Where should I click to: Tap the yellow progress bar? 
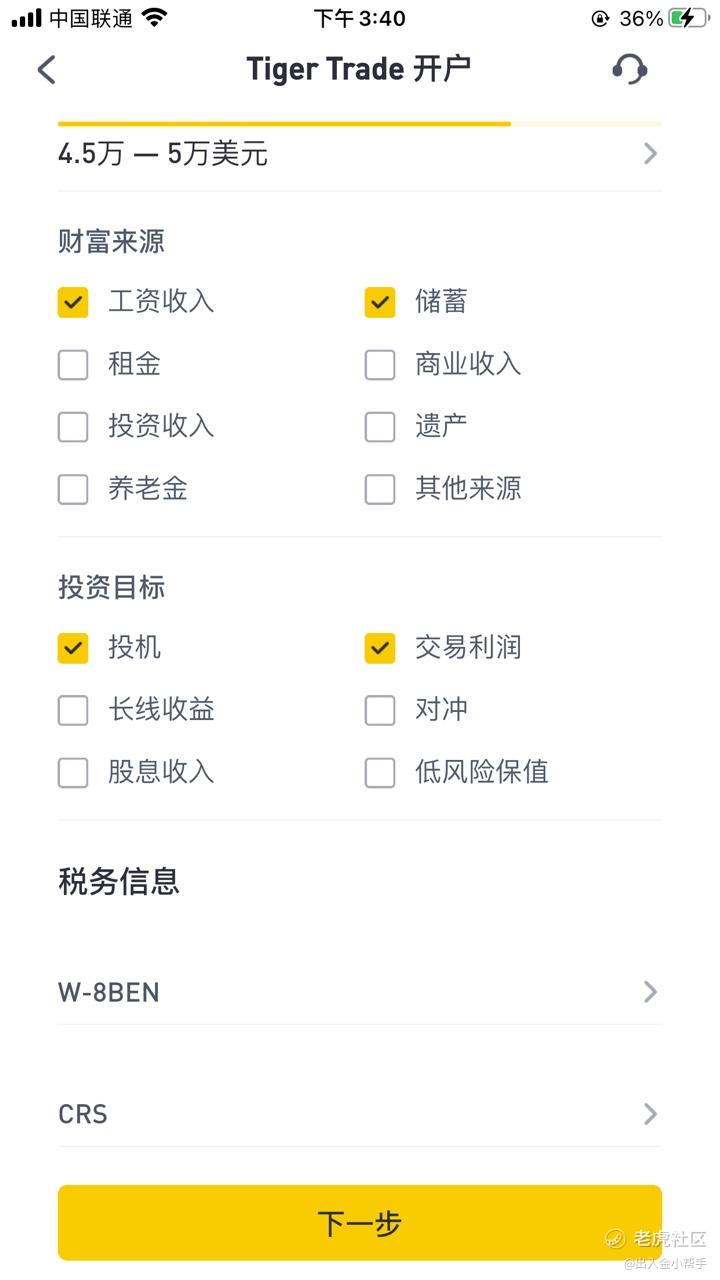tap(285, 124)
